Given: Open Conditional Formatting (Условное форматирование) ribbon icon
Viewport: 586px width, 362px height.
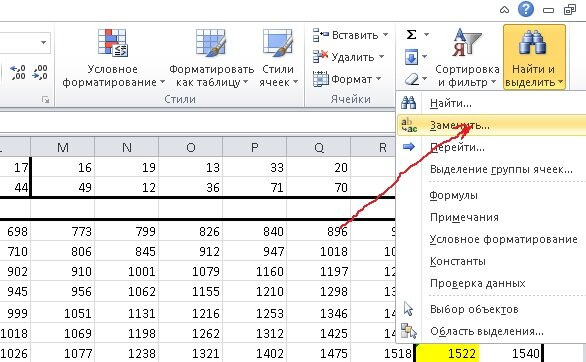Looking at the screenshot, I should point(113,43).
